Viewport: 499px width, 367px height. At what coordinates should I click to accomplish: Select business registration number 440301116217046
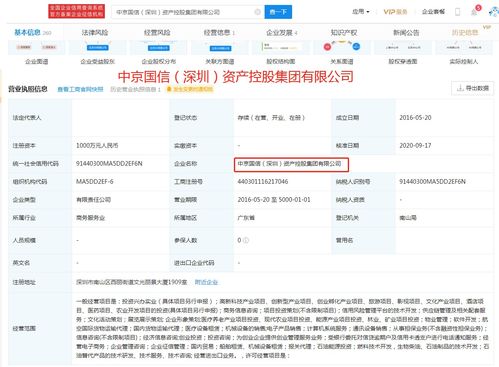[263, 181]
